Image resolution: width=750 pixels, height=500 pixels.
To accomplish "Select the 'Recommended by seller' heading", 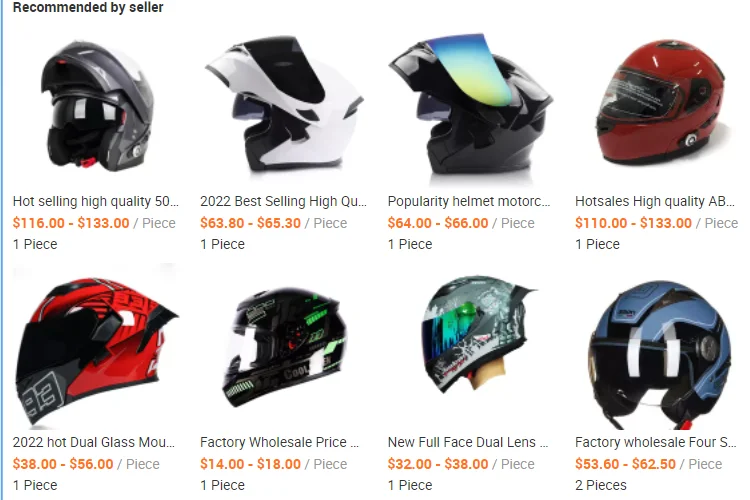I will [88, 7].
